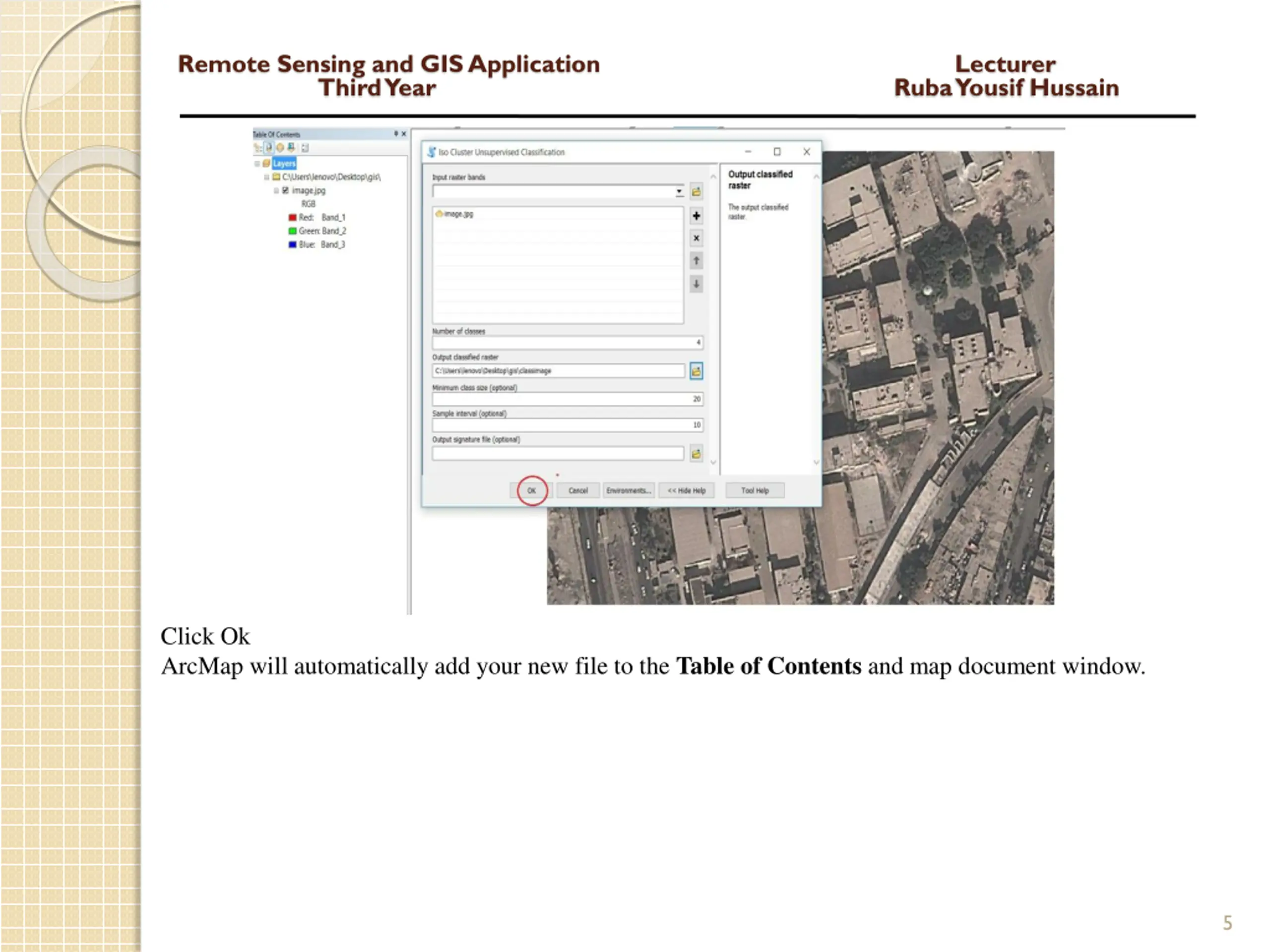Click the Output classified raster path field

(559, 371)
